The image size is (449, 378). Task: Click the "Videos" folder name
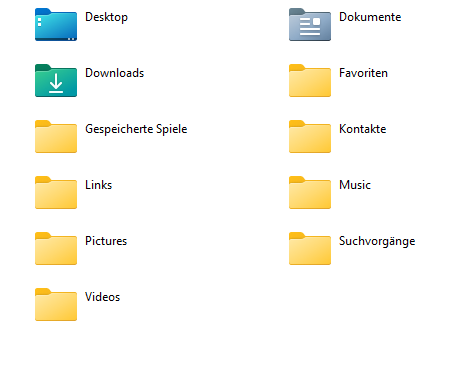[102, 297]
